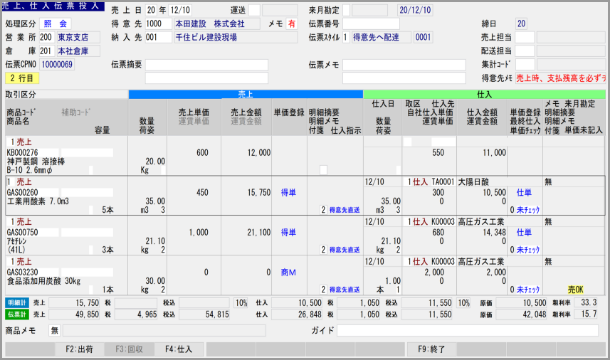Viewport: 610px width, 360px height.
Task: Click the F9:終了 button to exit
Action: 431,349
